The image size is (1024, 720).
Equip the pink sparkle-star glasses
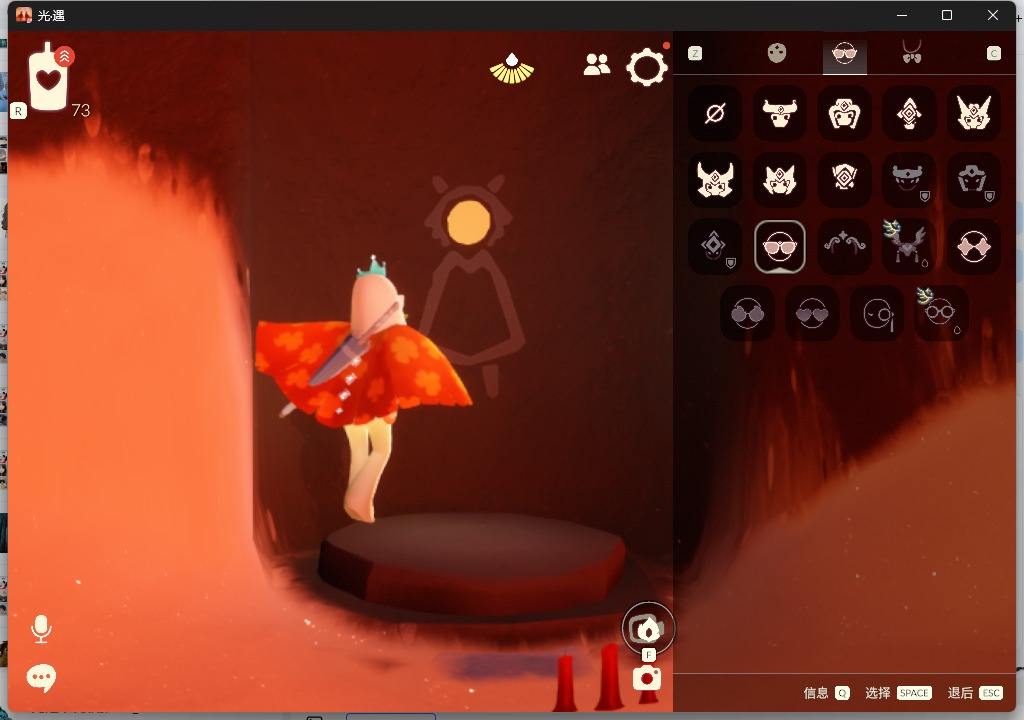click(x=973, y=246)
